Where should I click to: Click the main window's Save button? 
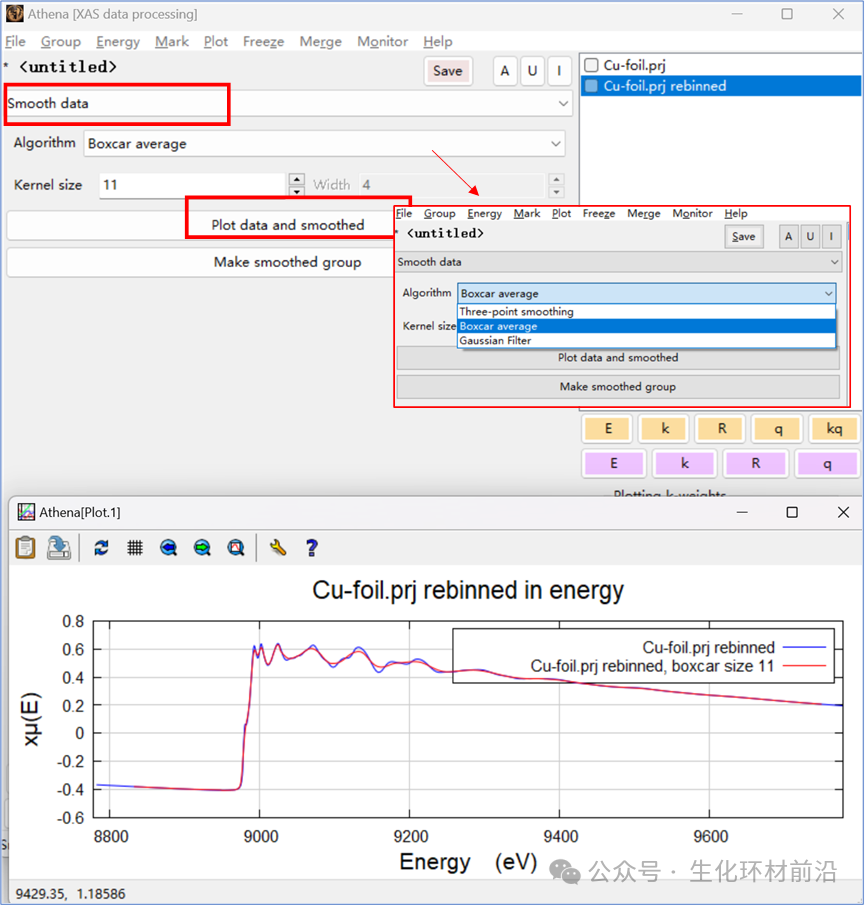(447, 71)
